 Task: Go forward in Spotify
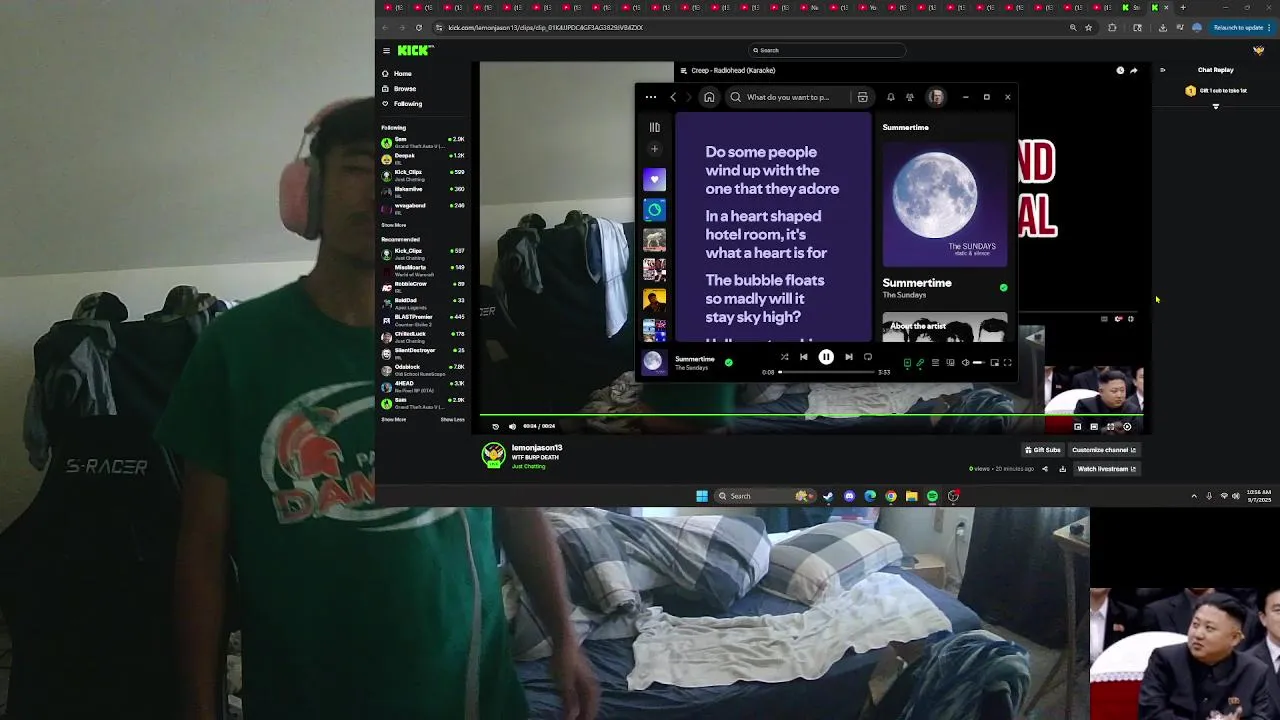[x=688, y=97]
